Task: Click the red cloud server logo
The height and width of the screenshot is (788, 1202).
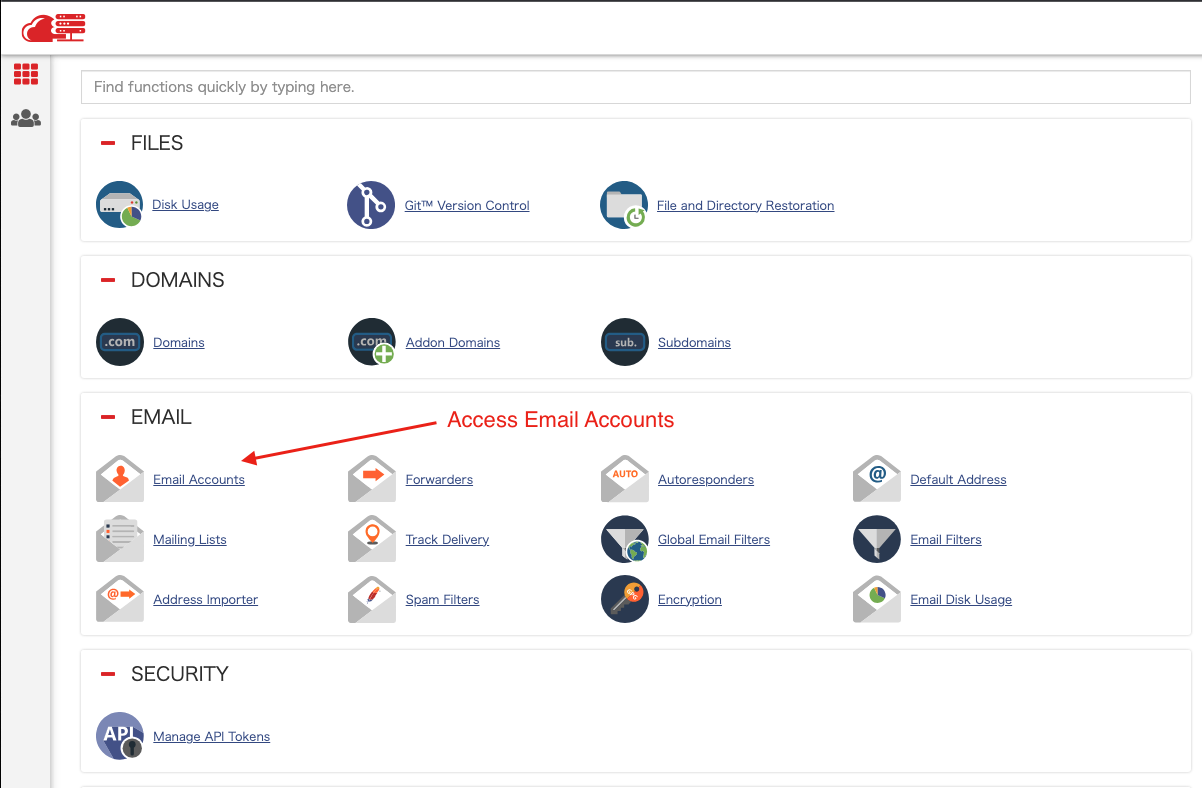Action: click(54, 28)
